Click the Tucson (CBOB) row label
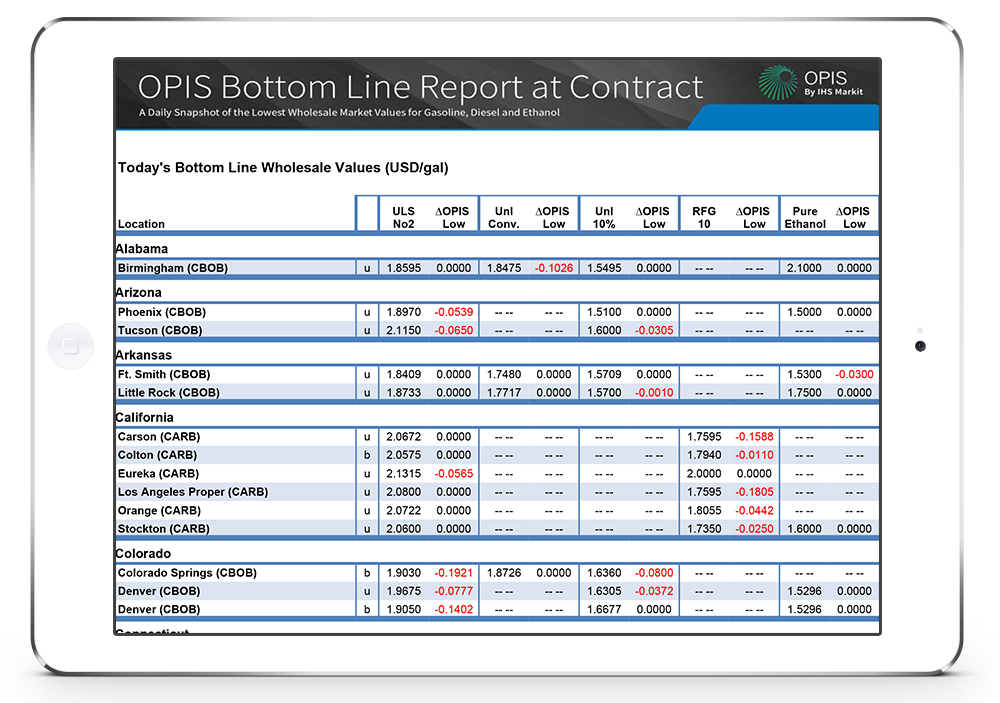This screenshot has width=1000, height=703. coord(159,330)
